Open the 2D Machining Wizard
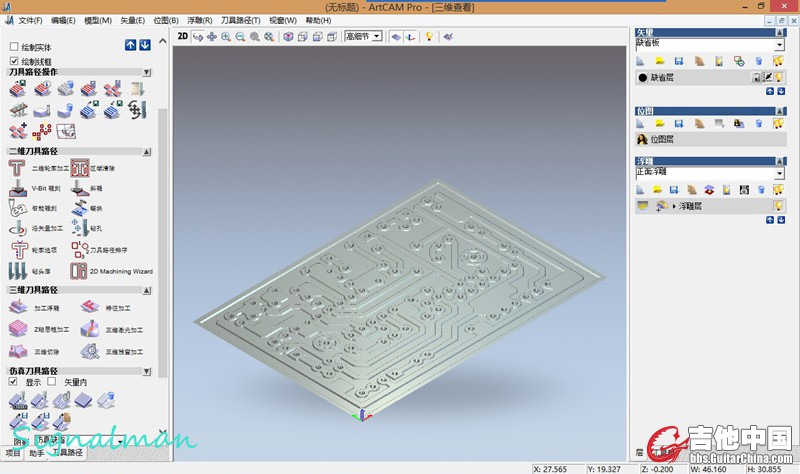Image resolution: width=800 pixels, height=474 pixels. (81, 271)
